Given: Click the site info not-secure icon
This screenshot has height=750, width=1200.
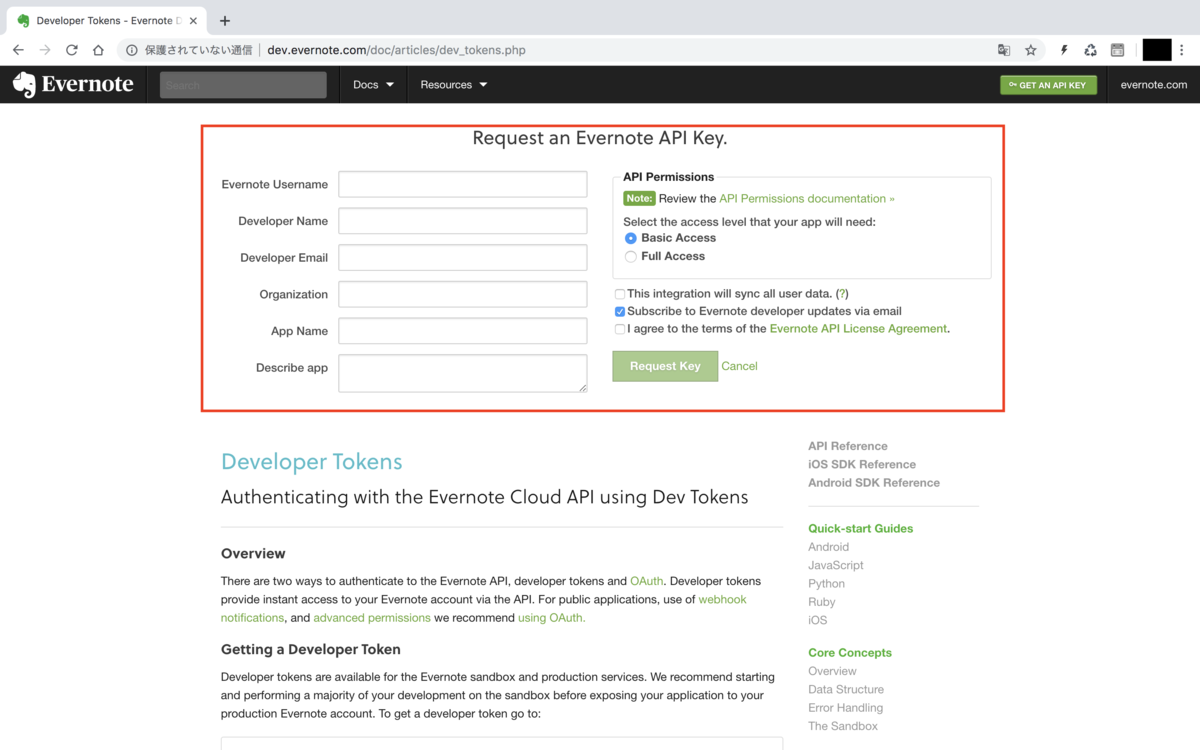Looking at the screenshot, I should click(x=131, y=50).
